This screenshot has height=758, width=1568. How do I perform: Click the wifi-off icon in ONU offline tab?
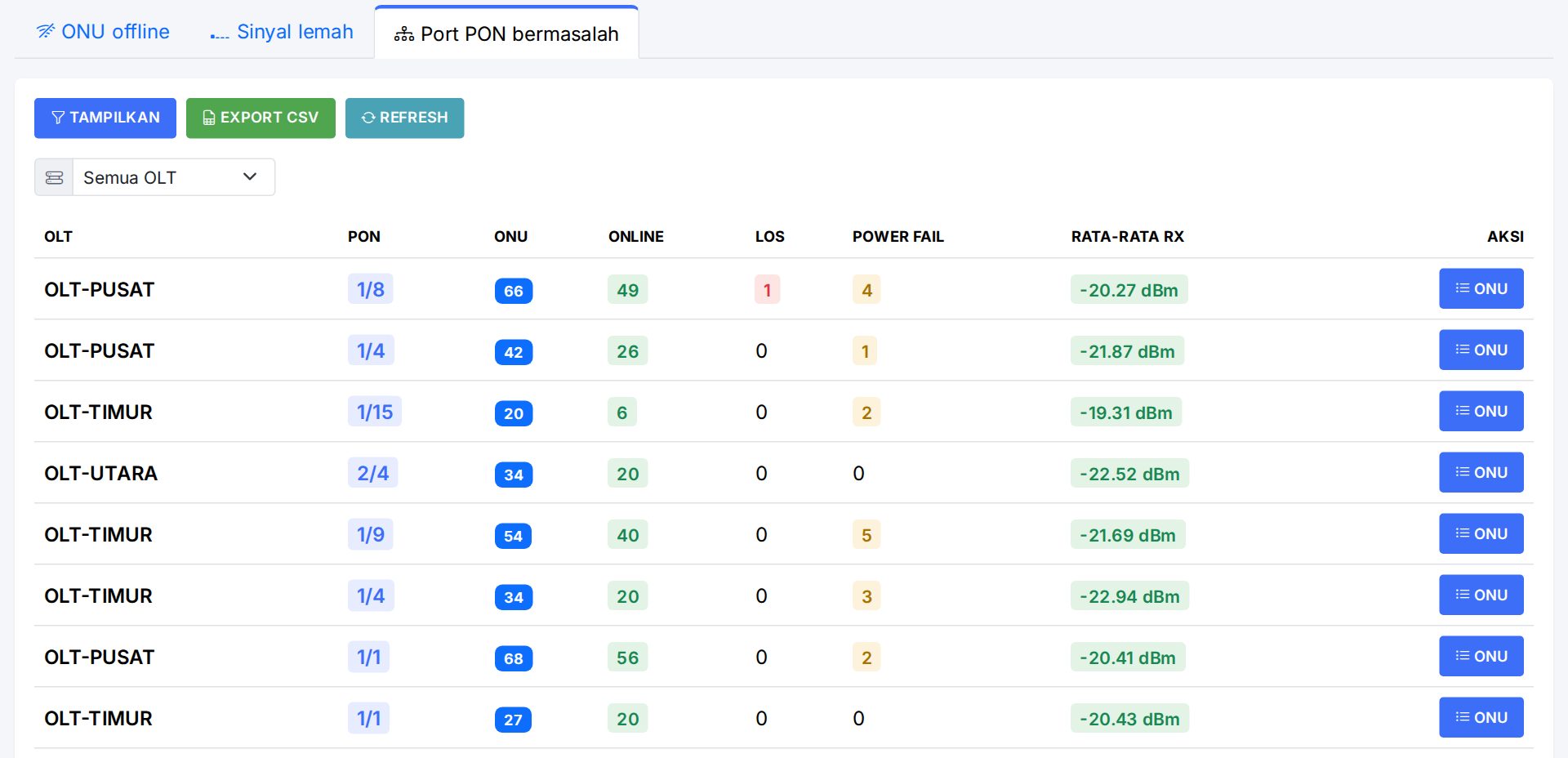(46, 31)
